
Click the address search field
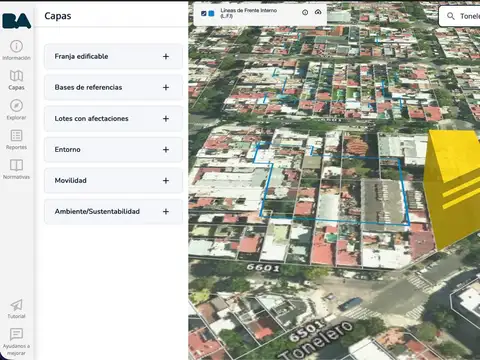click(x=460, y=16)
